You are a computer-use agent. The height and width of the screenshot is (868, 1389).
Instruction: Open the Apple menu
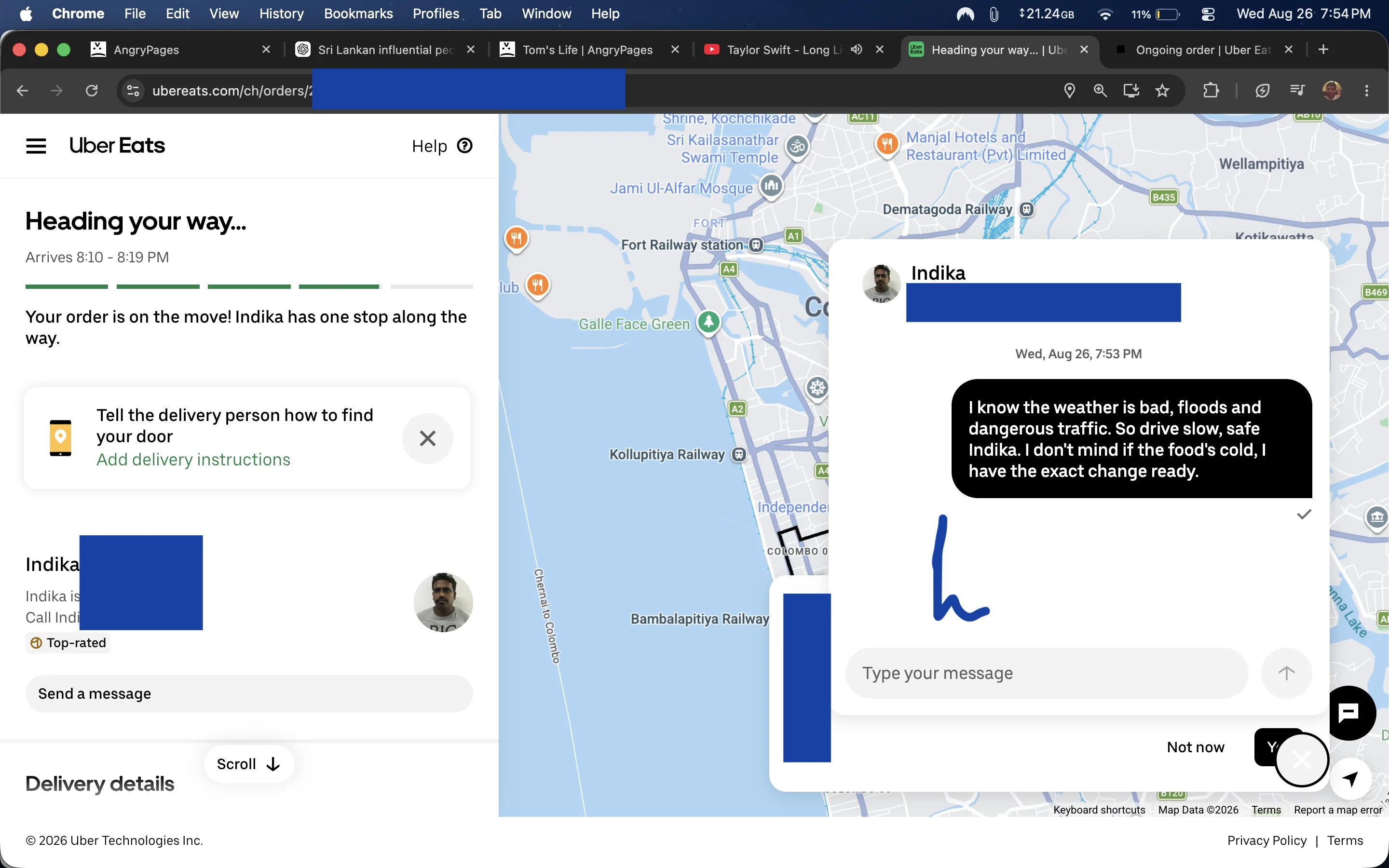coord(26,14)
